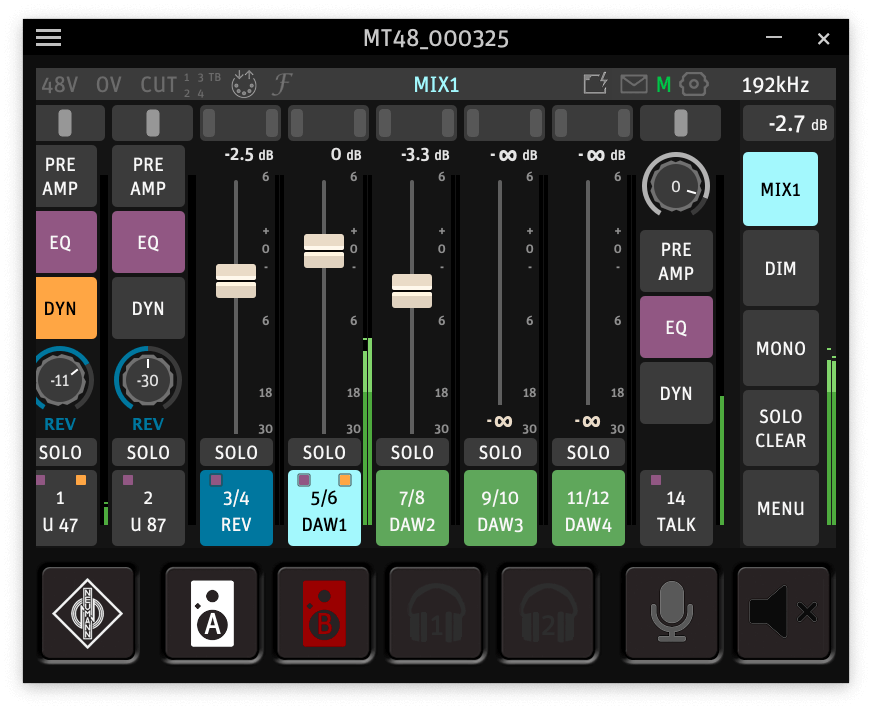Select headphone output 1
The image size is (872, 710).
coord(435,613)
